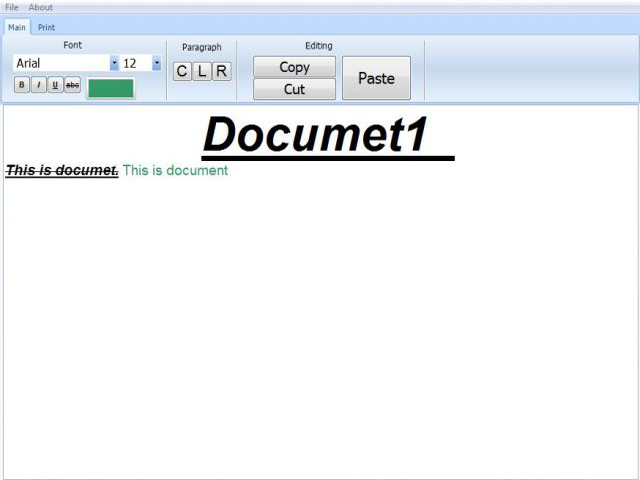Toggle bold formatting with the B button
This screenshot has width=640, height=480.
click(x=22, y=85)
